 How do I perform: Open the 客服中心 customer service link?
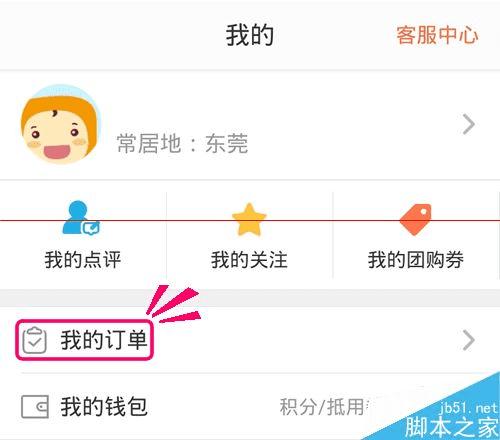[437, 35]
